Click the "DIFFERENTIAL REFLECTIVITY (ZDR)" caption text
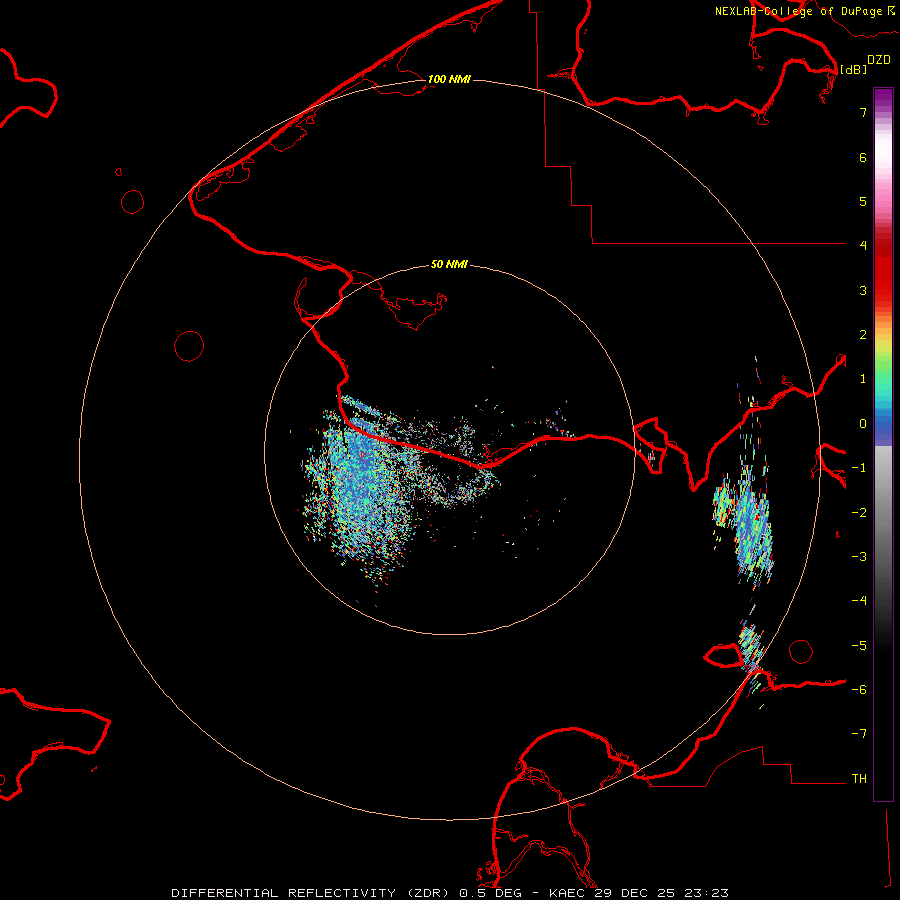Image resolution: width=900 pixels, height=900 pixels. click(x=312, y=893)
